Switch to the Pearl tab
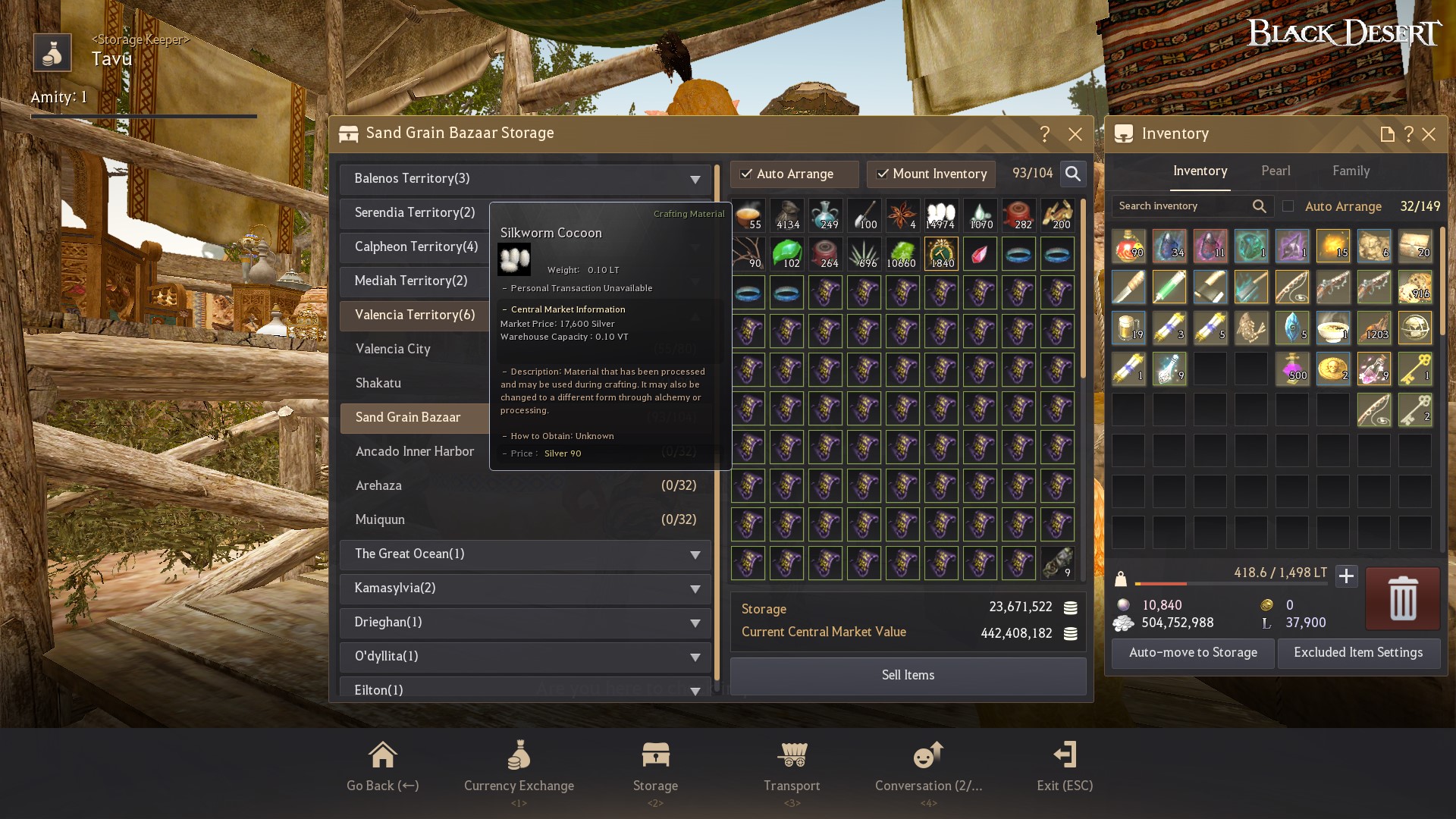 coord(1276,171)
